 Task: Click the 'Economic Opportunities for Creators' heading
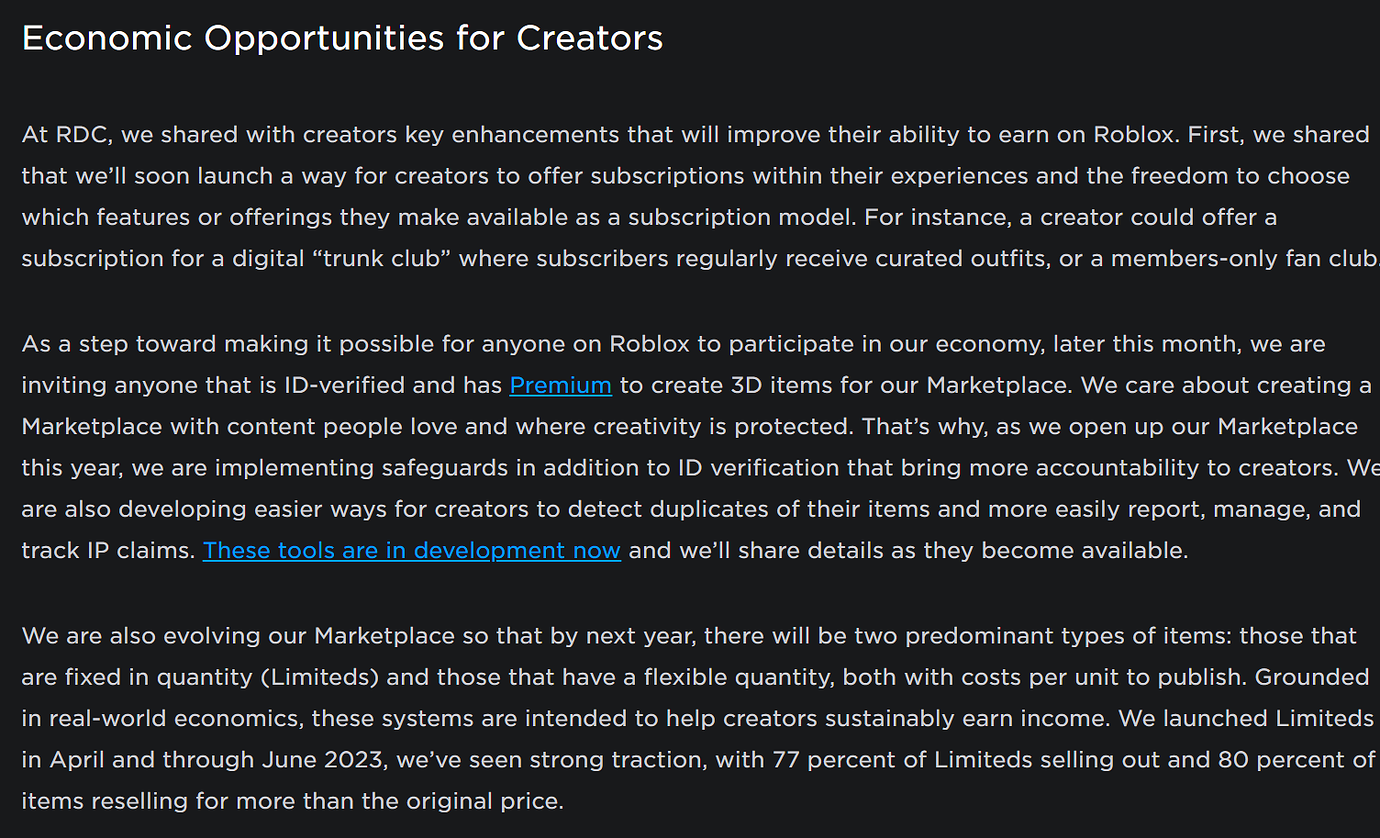coord(342,38)
